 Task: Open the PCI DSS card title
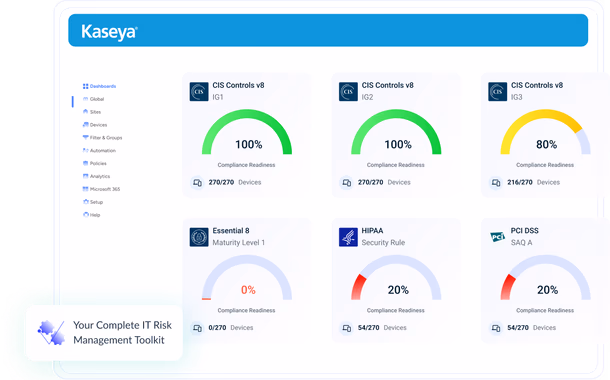click(x=524, y=231)
